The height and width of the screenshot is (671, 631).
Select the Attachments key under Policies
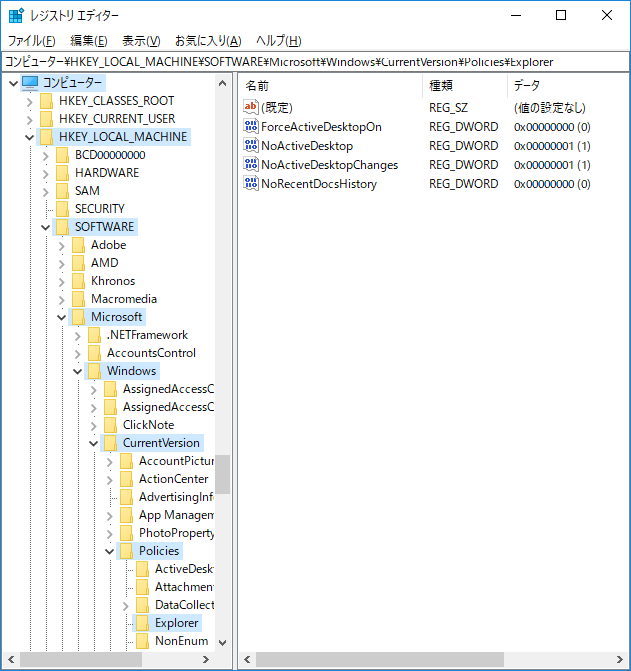[x=184, y=587]
